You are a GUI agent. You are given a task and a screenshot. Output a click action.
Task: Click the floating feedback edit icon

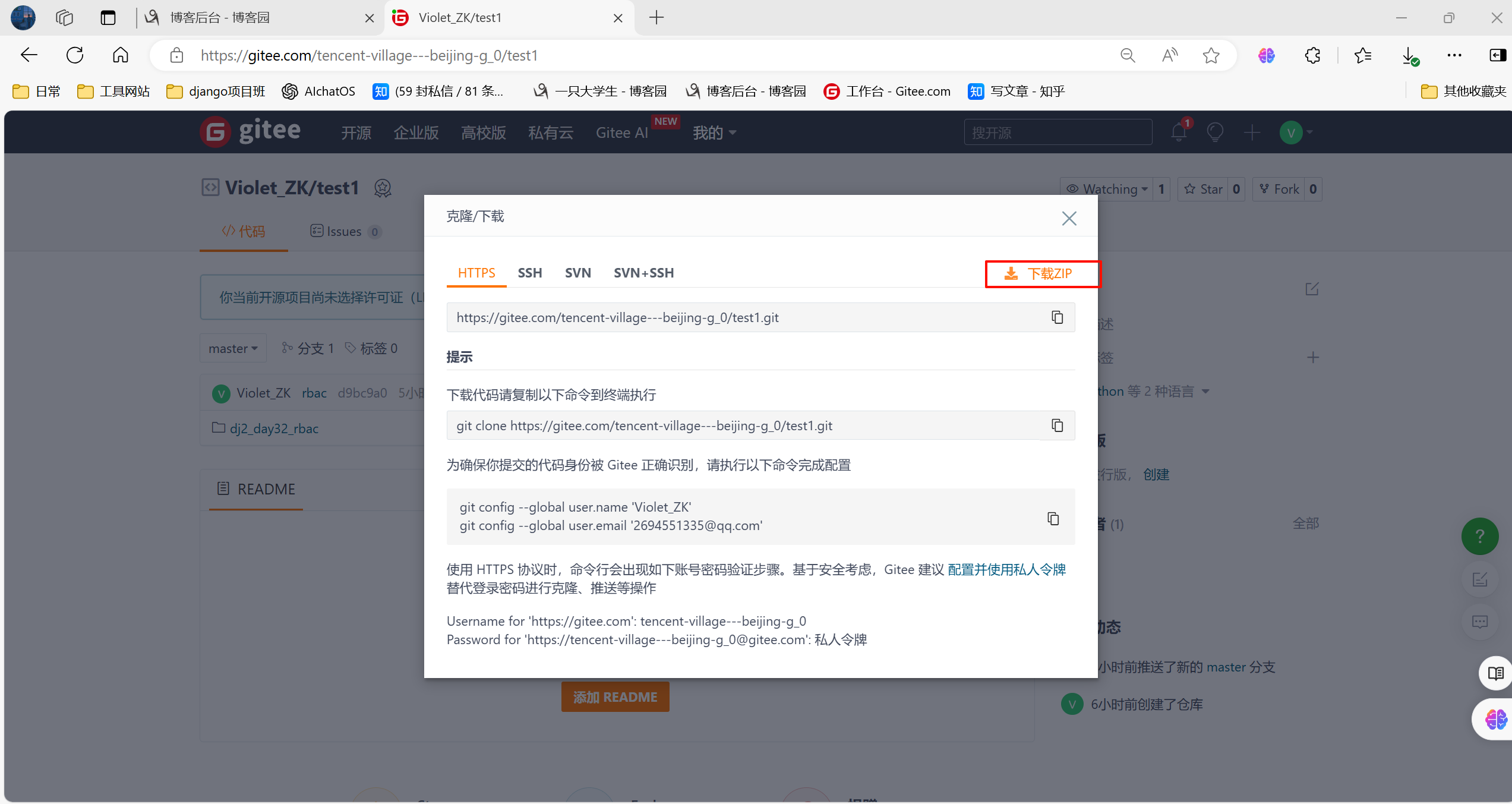pyautogui.click(x=1480, y=579)
